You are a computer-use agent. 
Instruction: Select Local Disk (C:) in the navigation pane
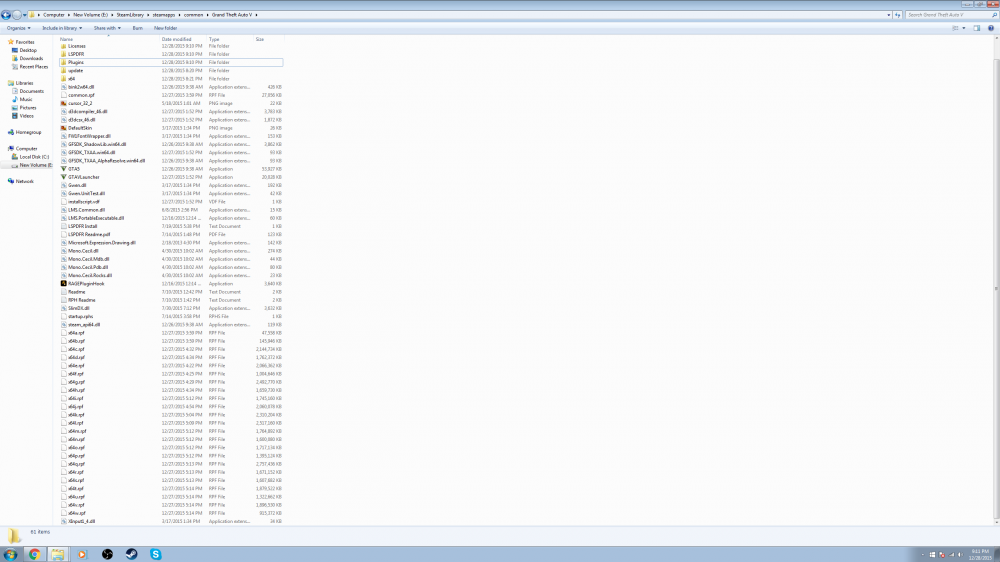(x=34, y=157)
